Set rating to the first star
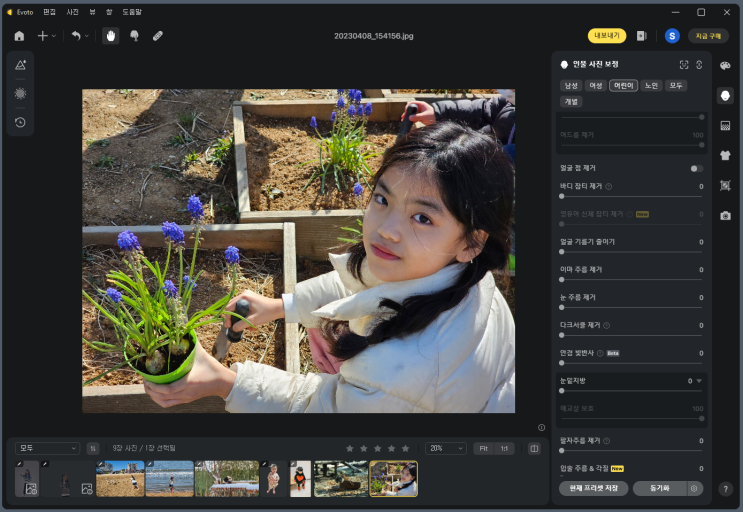 click(350, 448)
